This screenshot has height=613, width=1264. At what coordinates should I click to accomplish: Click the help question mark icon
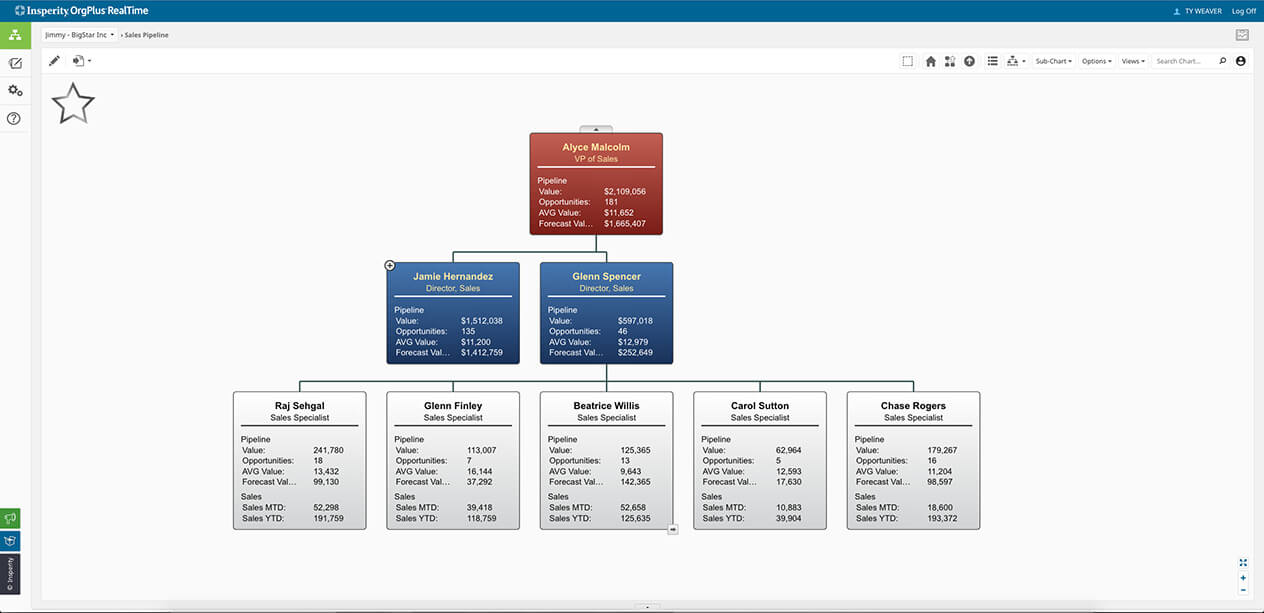pyautogui.click(x=14, y=118)
